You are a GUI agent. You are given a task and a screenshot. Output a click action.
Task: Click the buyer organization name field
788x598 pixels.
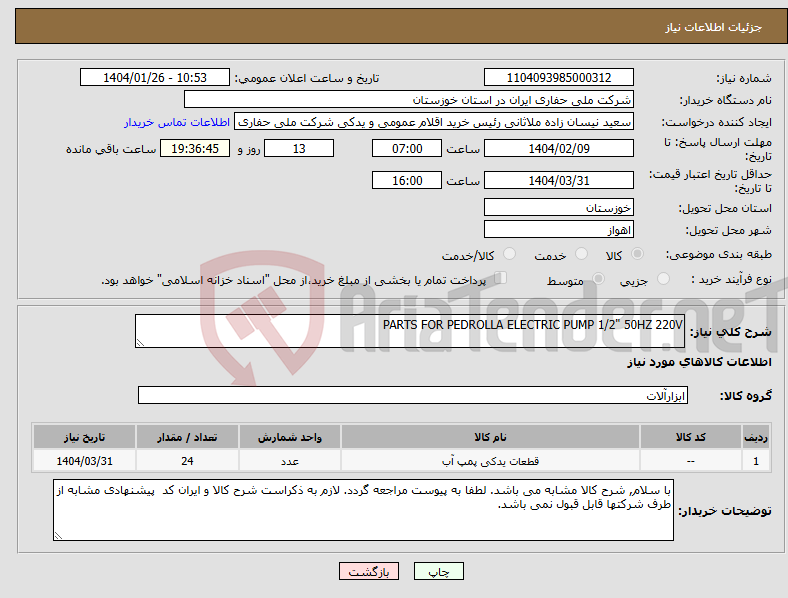pos(409,99)
